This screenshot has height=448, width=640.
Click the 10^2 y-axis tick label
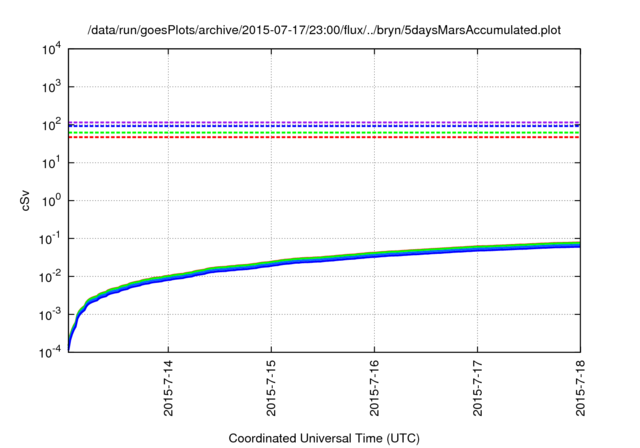pyautogui.click(x=51, y=125)
